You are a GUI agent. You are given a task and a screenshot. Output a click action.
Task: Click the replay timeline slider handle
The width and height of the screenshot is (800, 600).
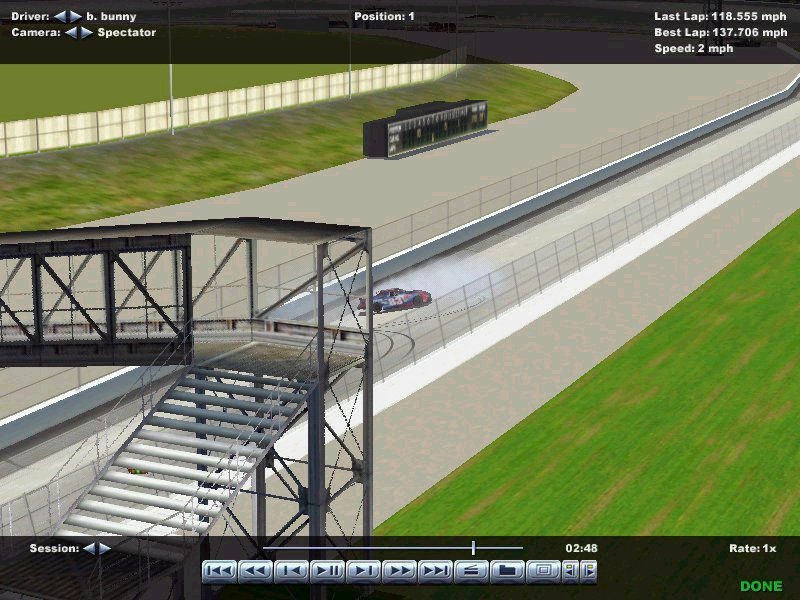pos(473,548)
